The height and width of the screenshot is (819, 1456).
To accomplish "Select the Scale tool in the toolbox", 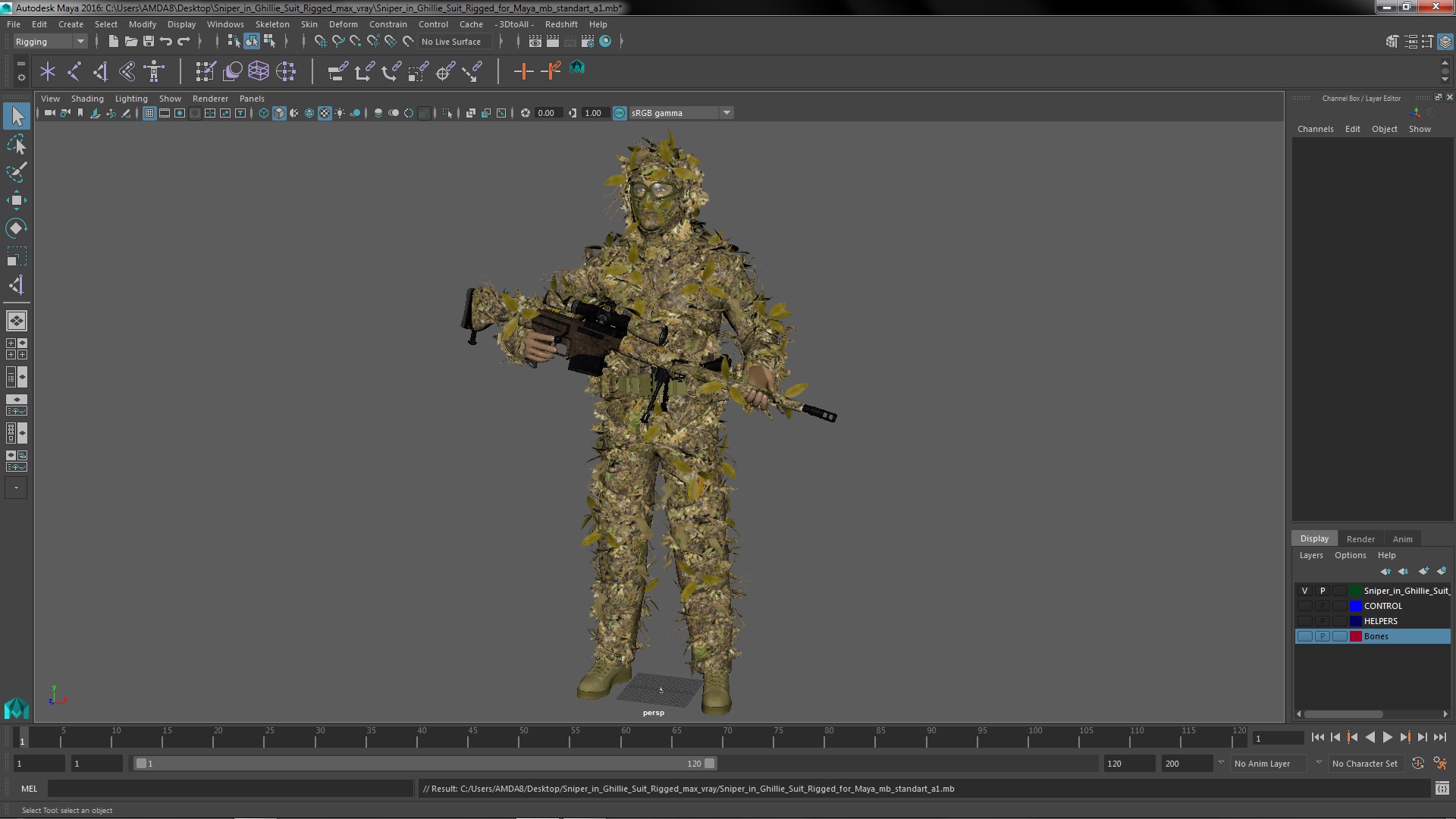I will coord(16,256).
